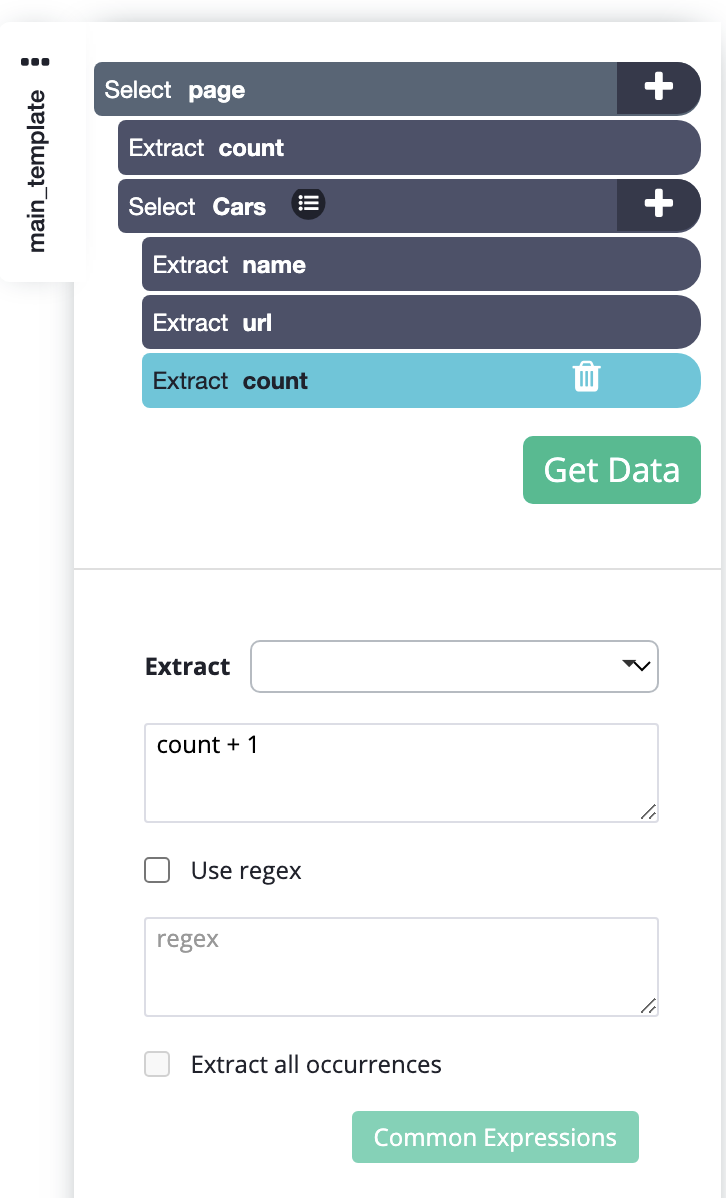Viewport: 726px width, 1198px height.
Task: Click the list icon next to Cars
Action: coord(308,204)
